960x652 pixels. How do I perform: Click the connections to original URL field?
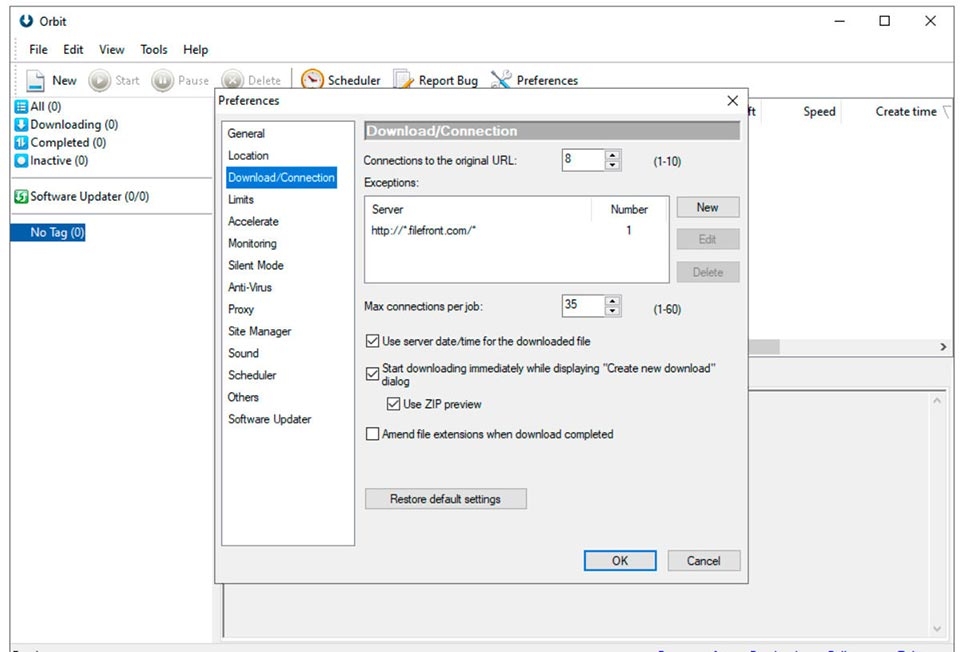pyautogui.click(x=583, y=160)
